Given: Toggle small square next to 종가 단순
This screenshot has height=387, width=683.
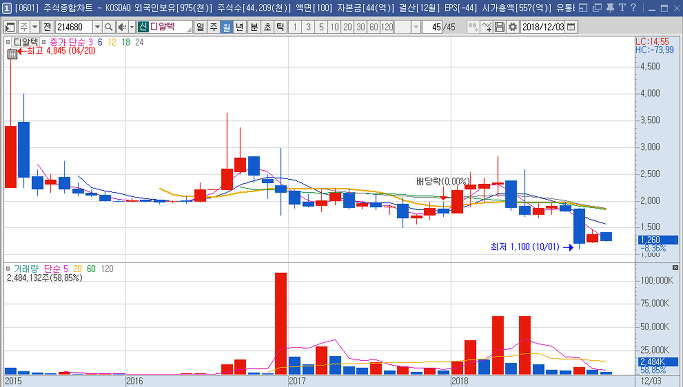Looking at the screenshot, I should [x=44, y=42].
